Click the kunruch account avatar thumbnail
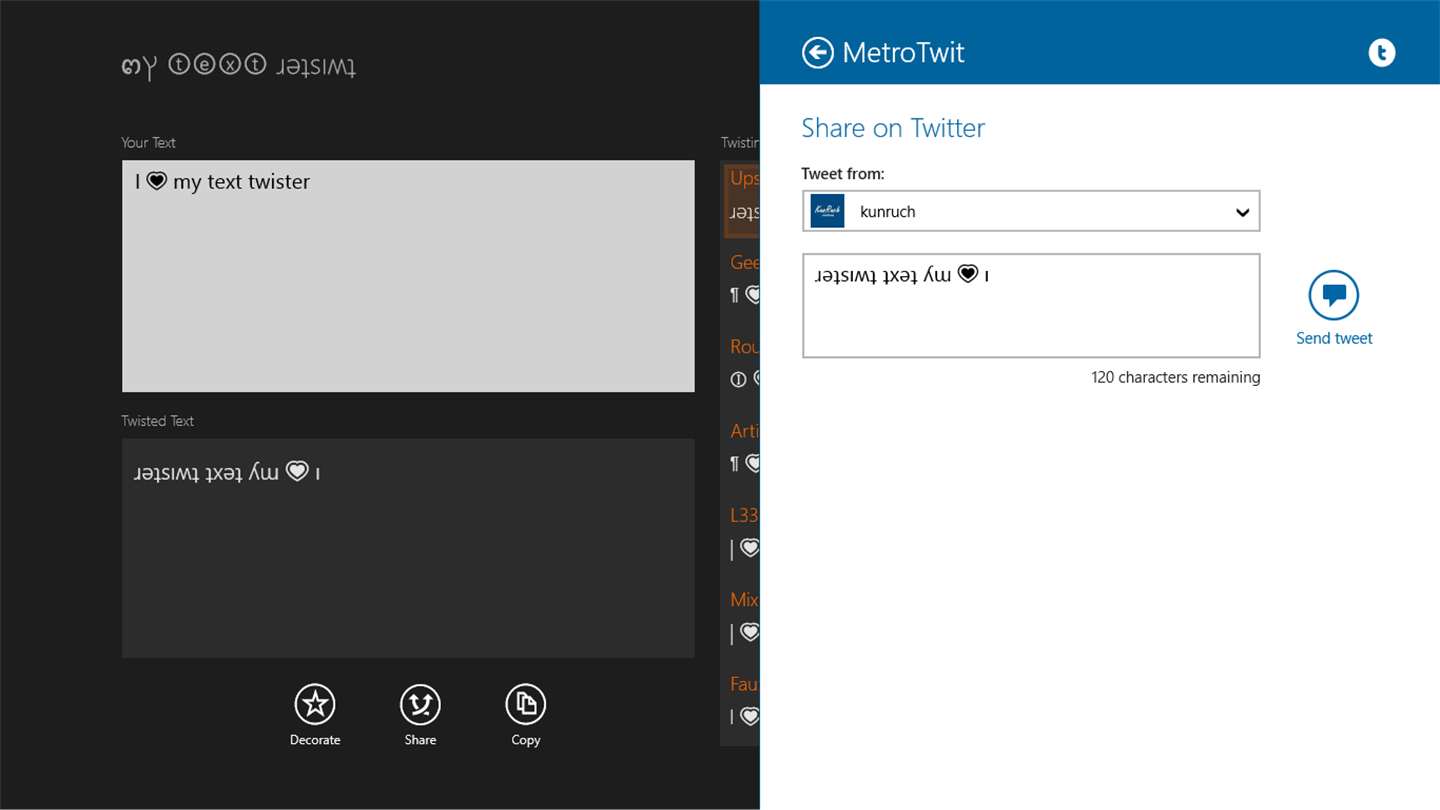The image size is (1440, 810). tap(828, 211)
